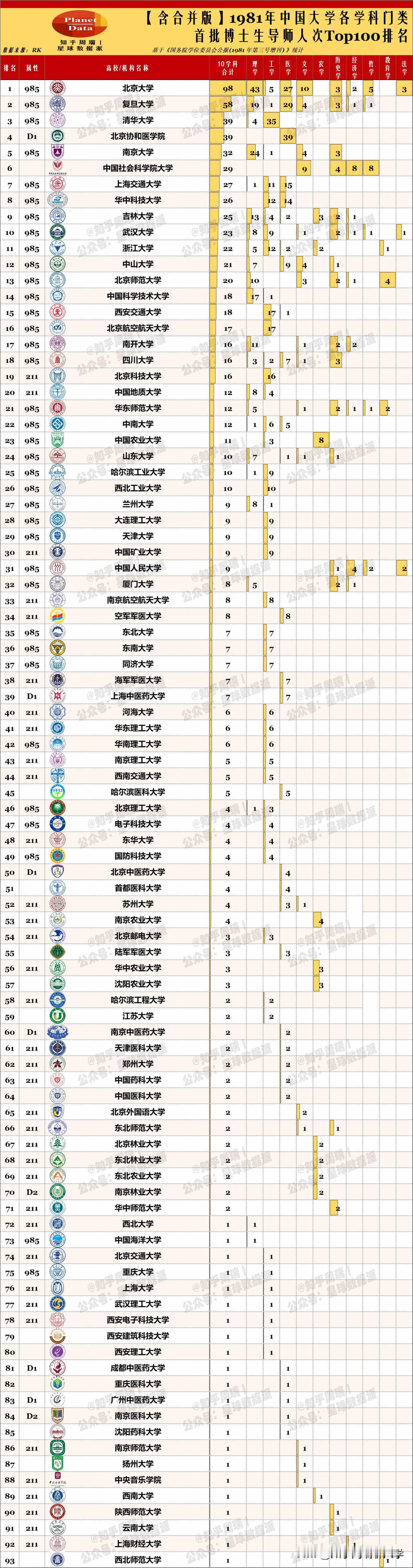Select the 高校/机构名称 column header
Viewport: 413px width, 1568px height.
(127, 68)
